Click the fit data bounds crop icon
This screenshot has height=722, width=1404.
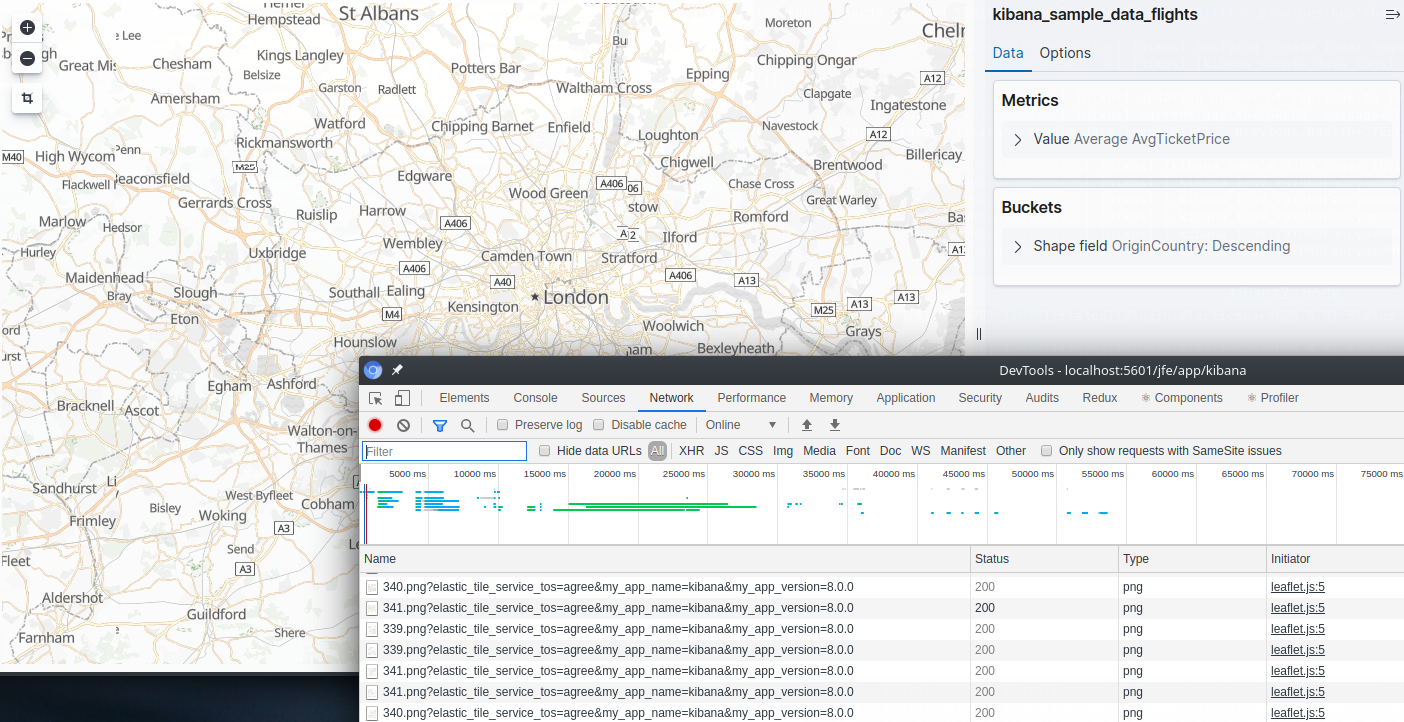[27, 98]
